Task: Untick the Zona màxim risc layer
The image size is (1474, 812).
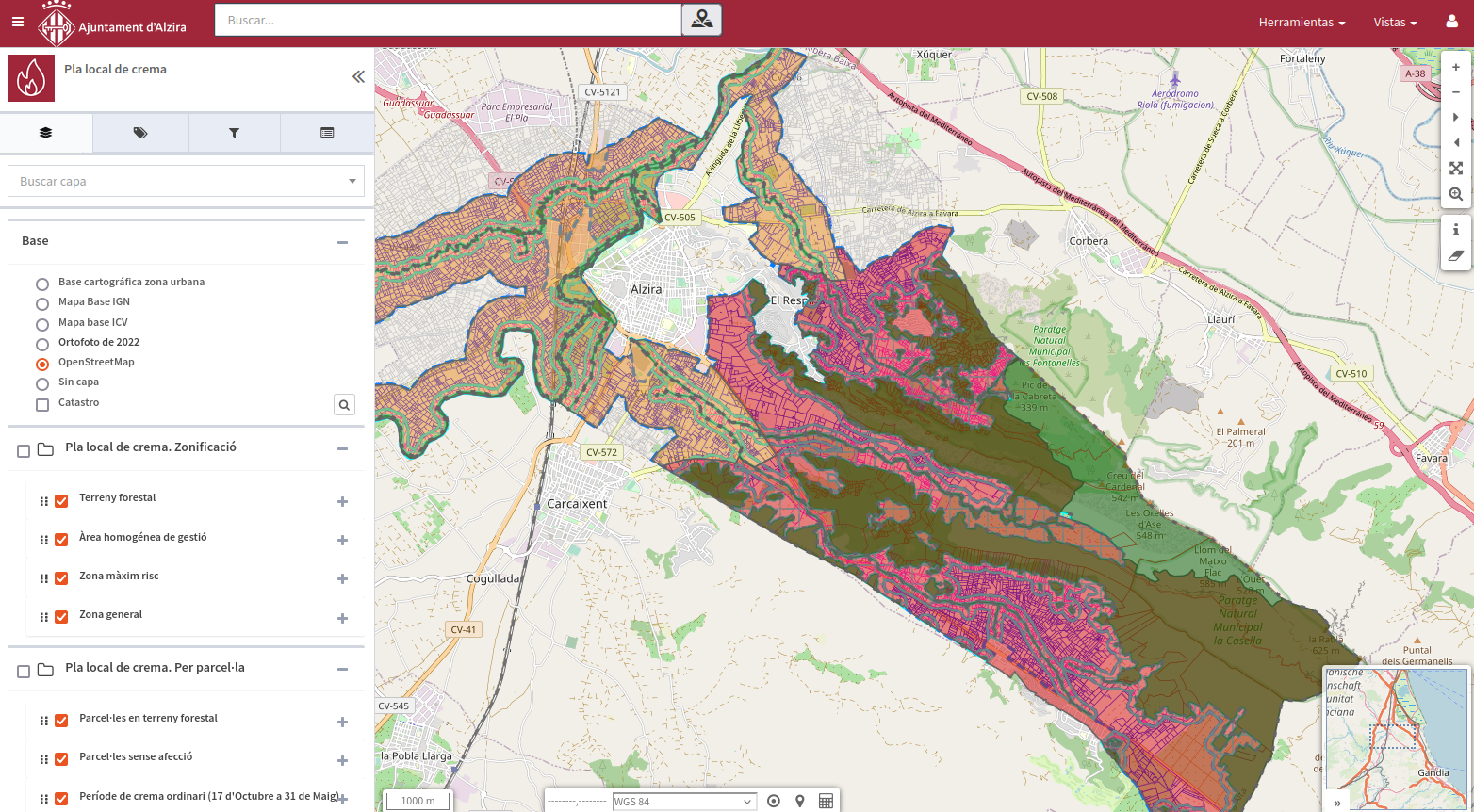Action: (x=61, y=578)
